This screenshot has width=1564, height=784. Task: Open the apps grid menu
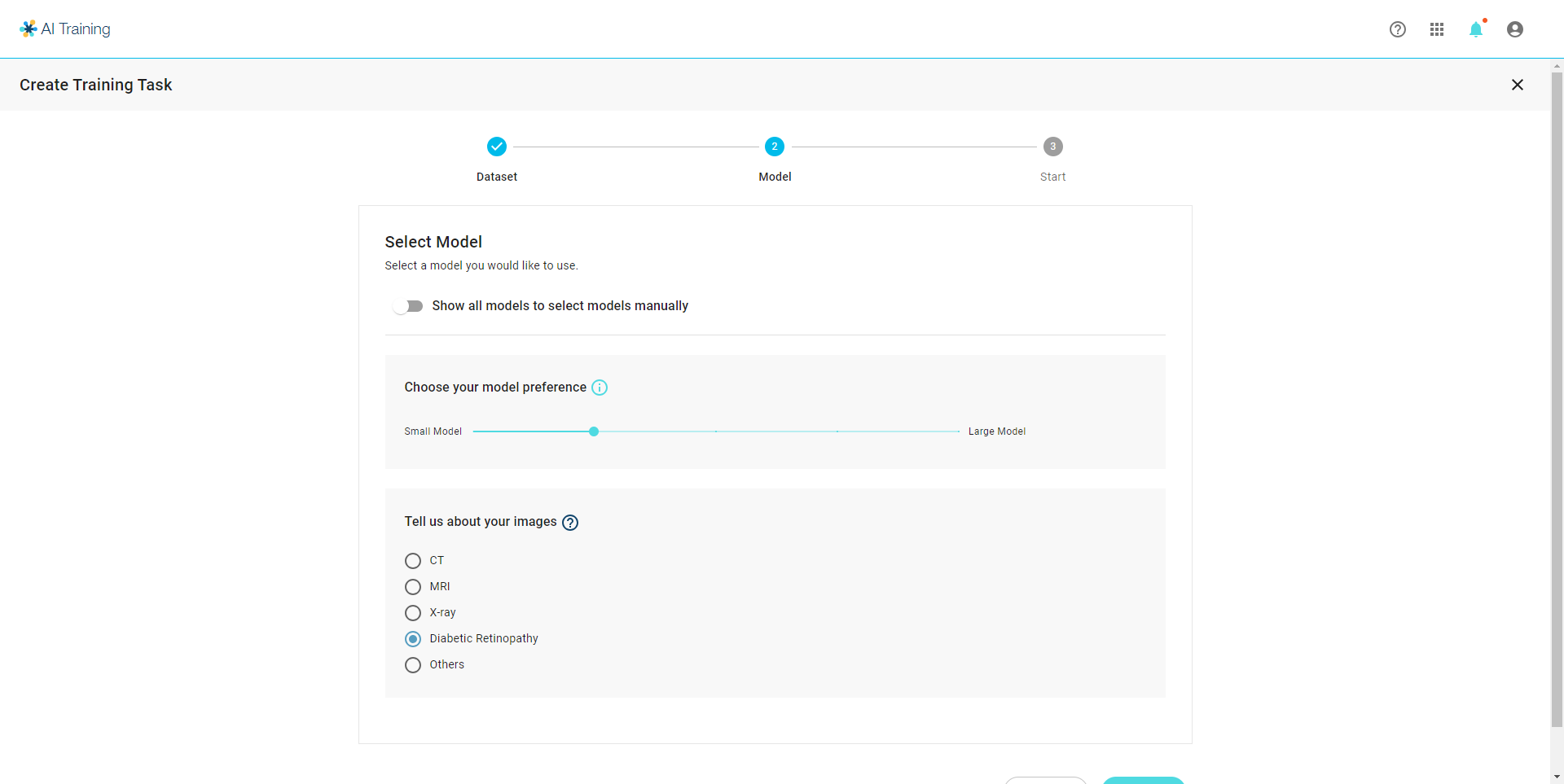(x=1437, y=29)
